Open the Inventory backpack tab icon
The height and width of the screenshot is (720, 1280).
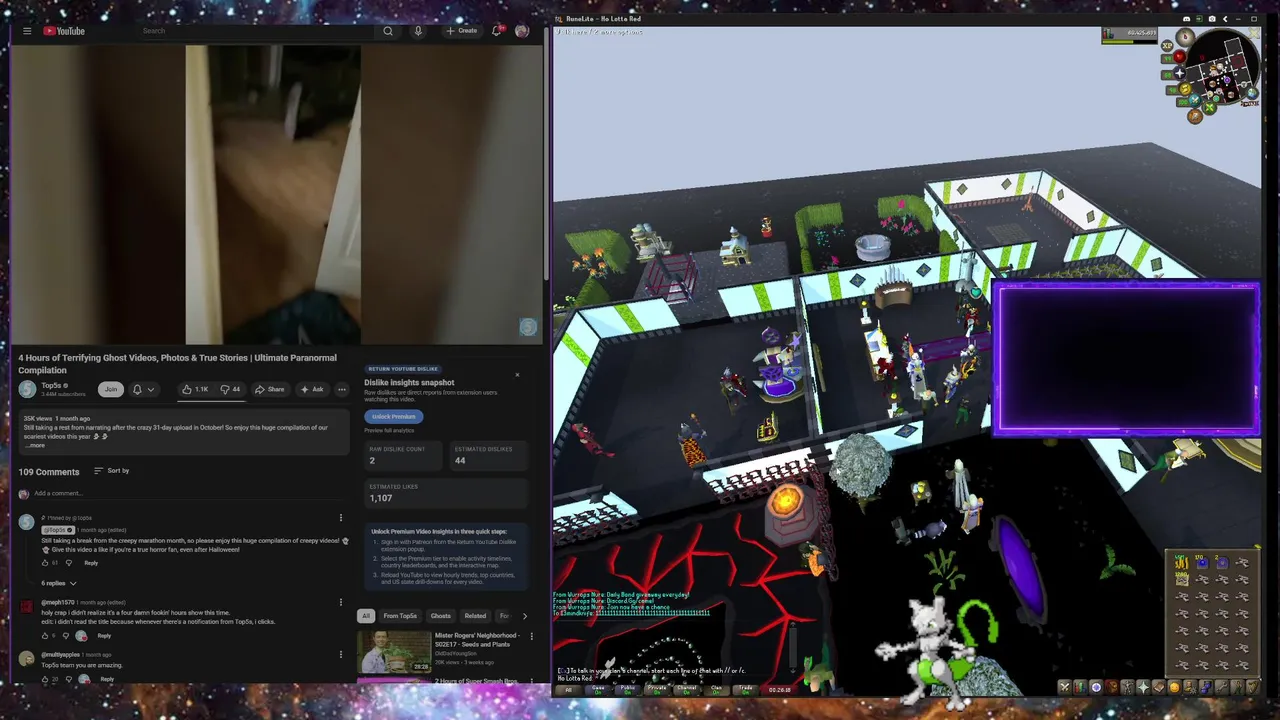tap(1112, 687)
